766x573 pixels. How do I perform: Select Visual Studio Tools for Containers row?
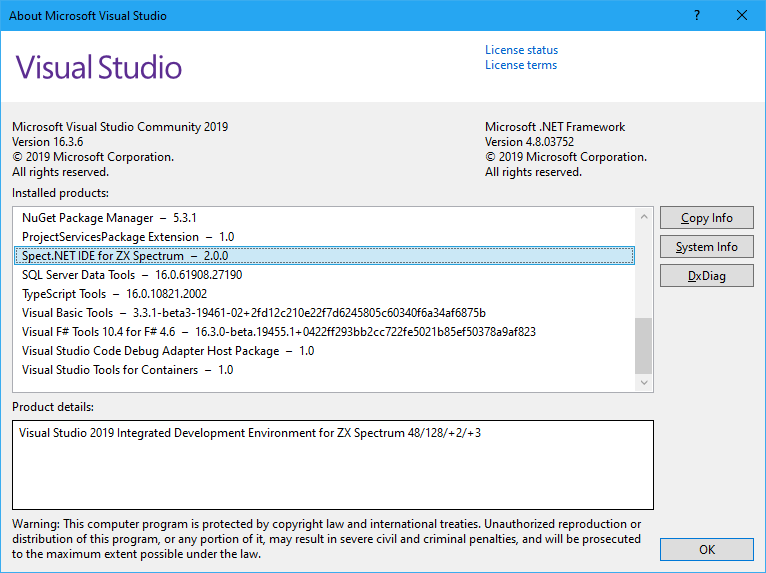(x=325, y=370)
